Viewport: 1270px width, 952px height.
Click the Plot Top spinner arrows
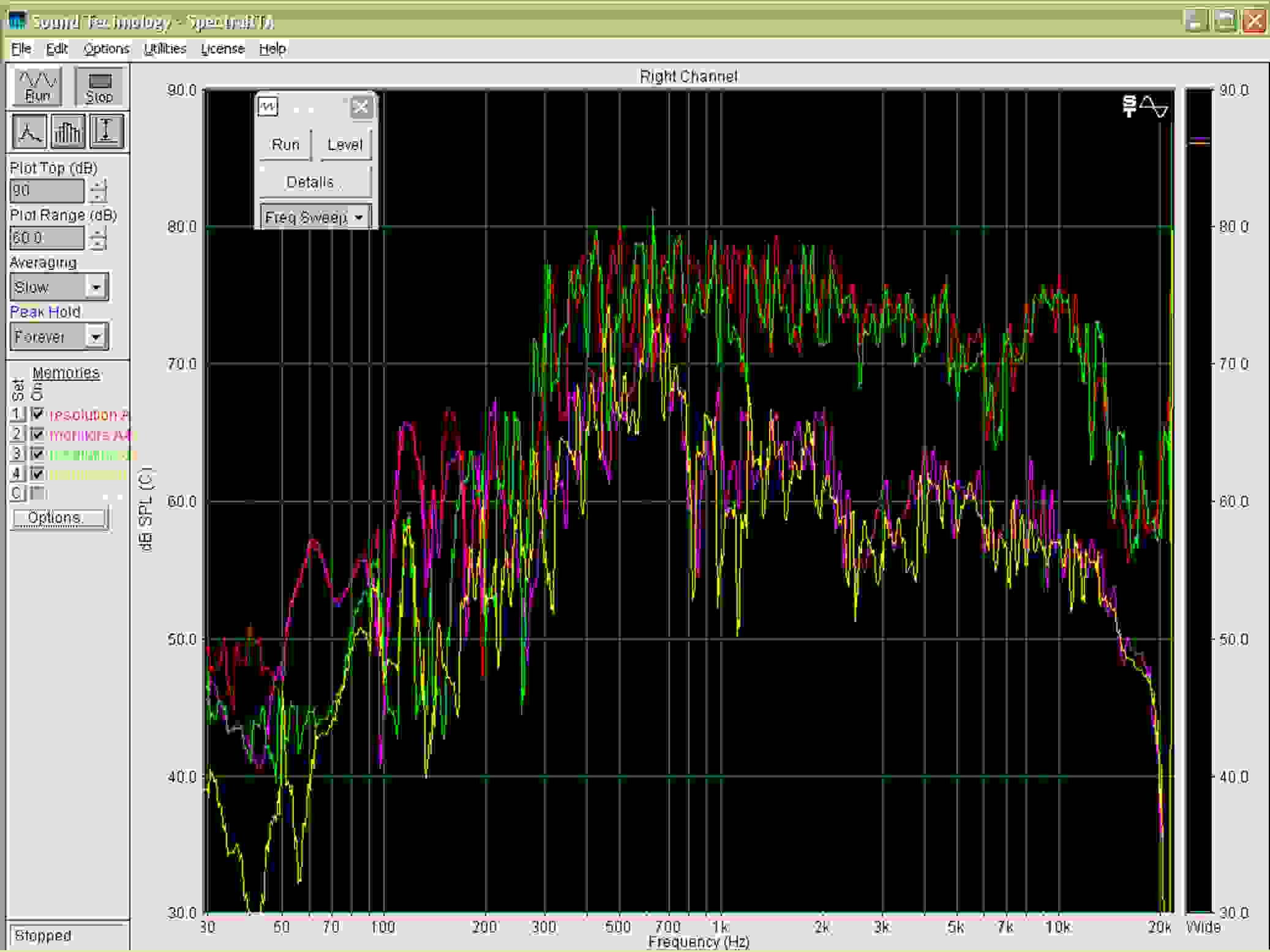pyautogui.click(x=98, y=190)
